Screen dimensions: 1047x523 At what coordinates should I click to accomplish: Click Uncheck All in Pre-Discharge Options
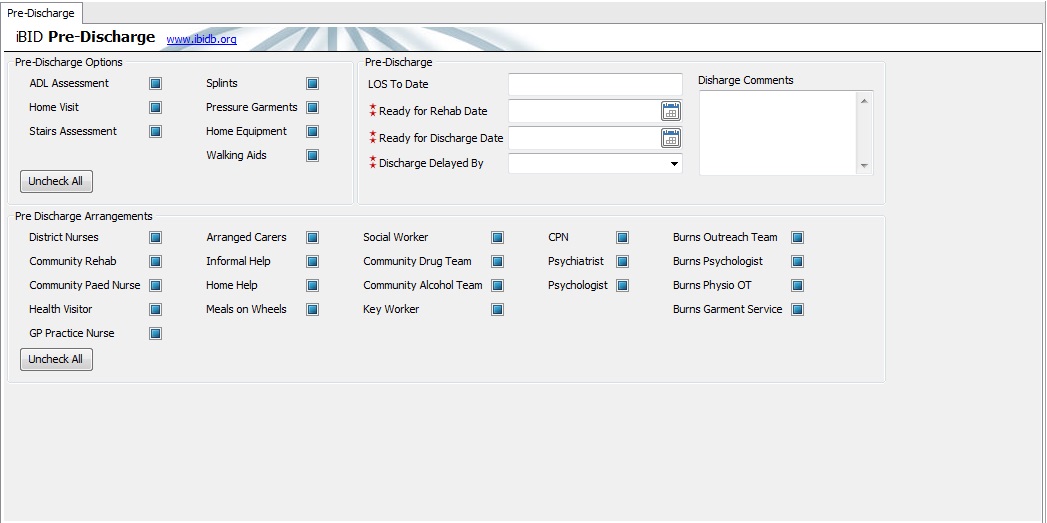pyautogui.click(x=56, y=181)
